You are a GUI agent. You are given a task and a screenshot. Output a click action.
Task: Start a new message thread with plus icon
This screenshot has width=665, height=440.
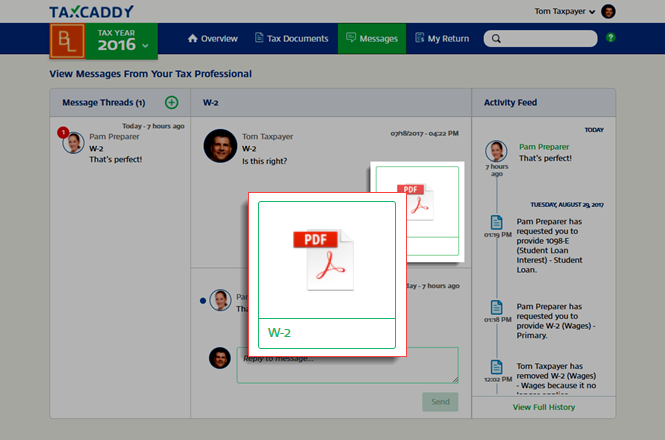click(x=171, y=102)
